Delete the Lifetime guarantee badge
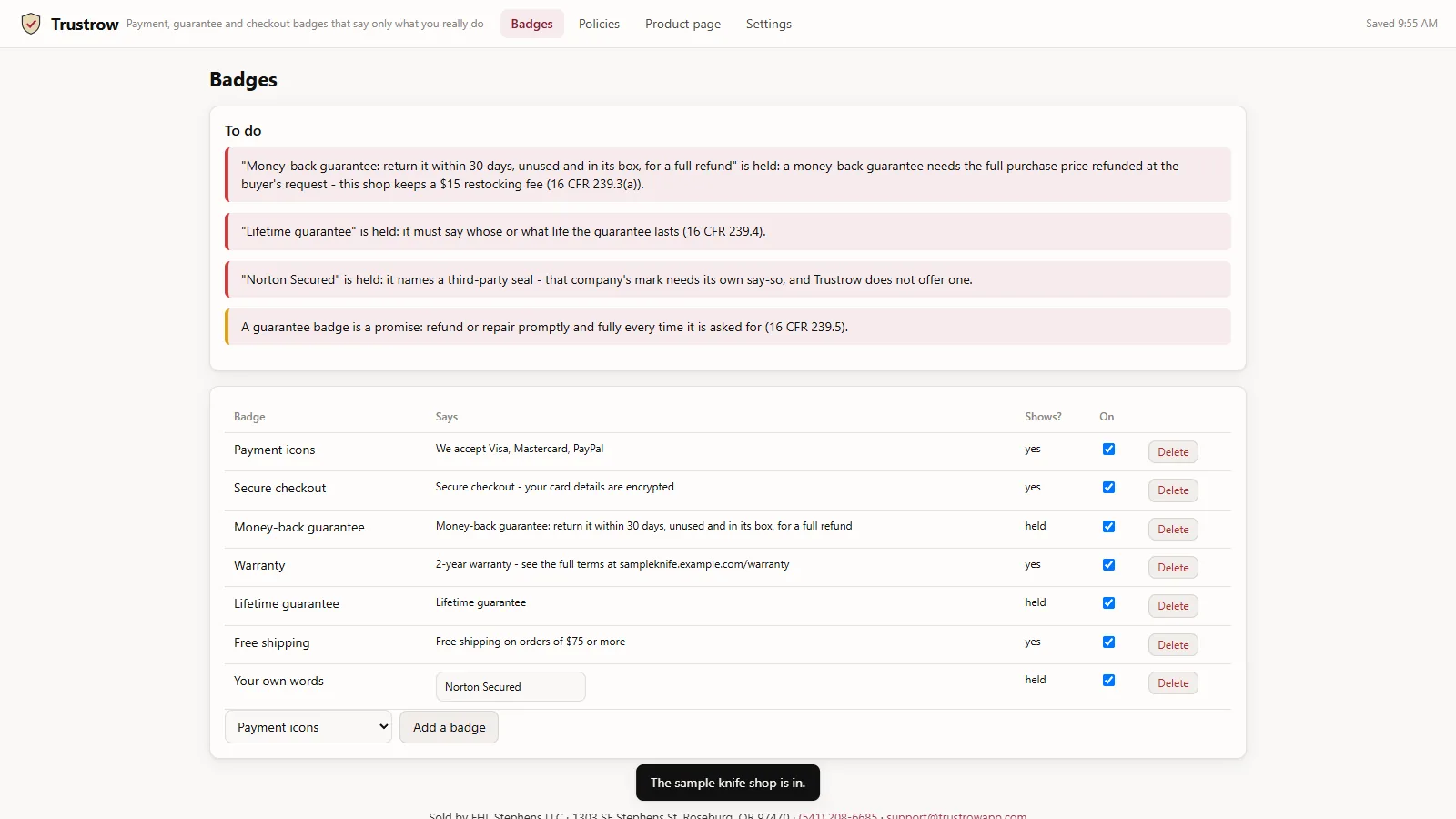This screenshot has height=819, width=1456. (1173, 606)
